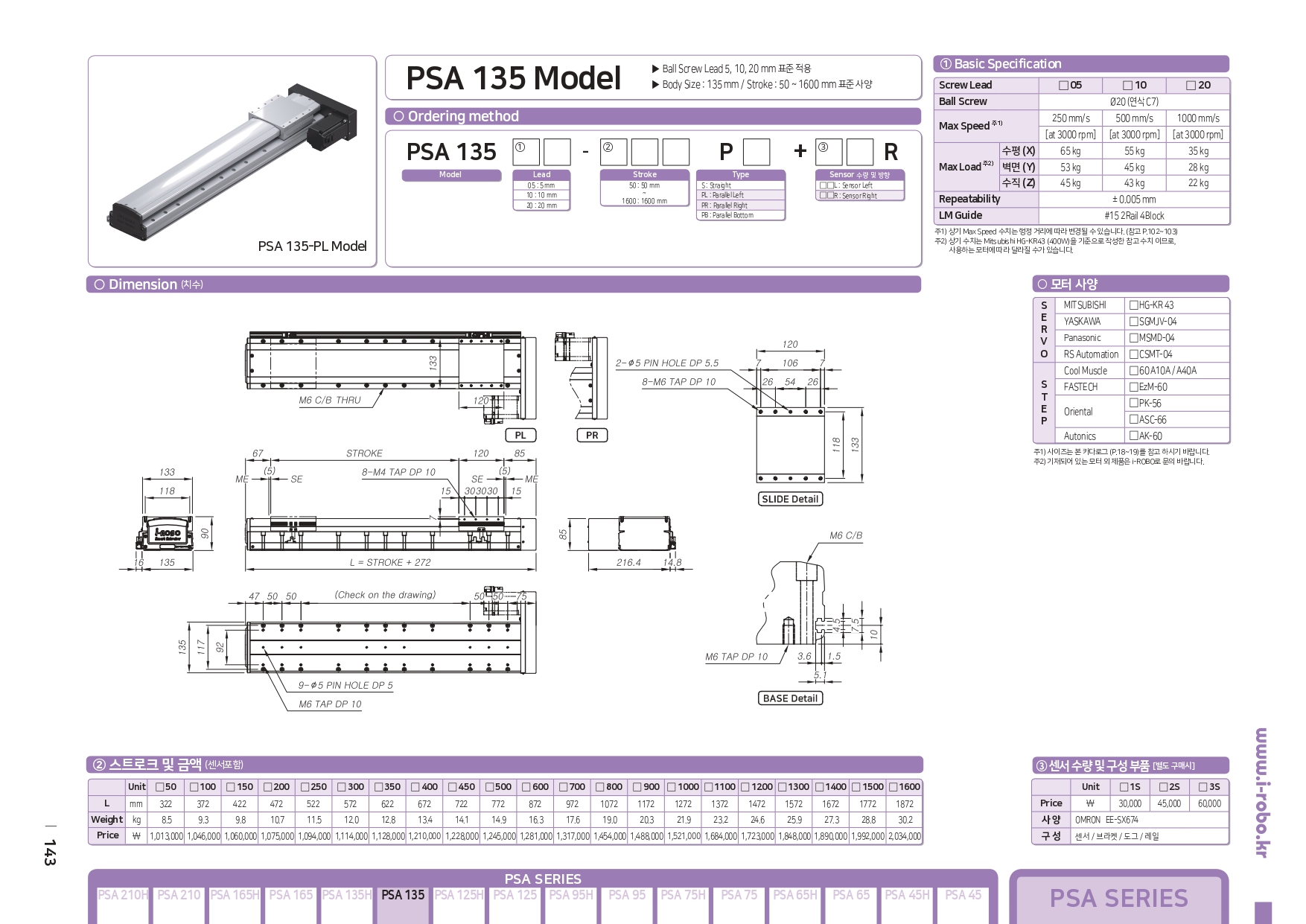
Task: Click the Lead legend label
Action: [542, 175]
